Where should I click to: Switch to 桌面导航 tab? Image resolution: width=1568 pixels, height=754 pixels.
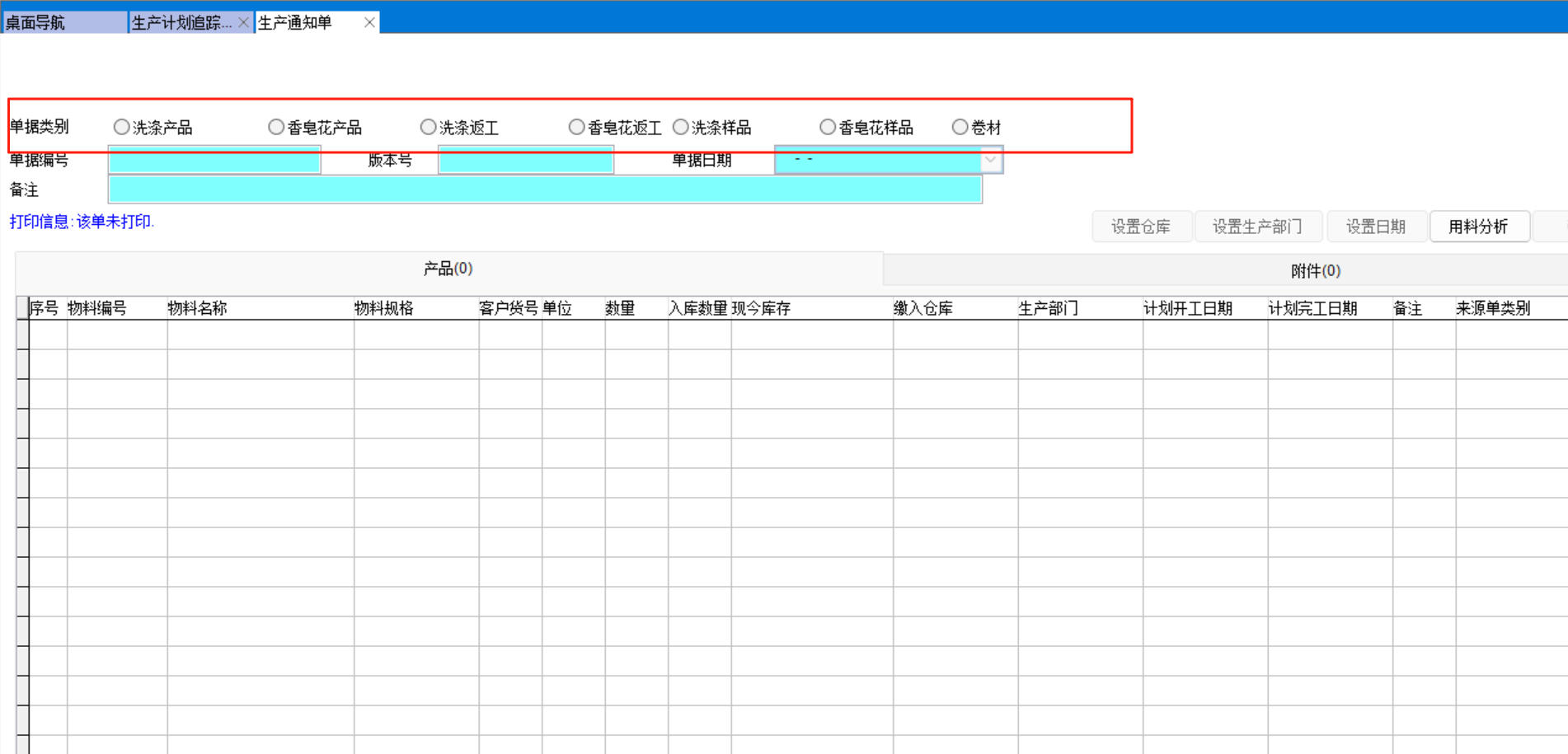[x=64, y=22]
